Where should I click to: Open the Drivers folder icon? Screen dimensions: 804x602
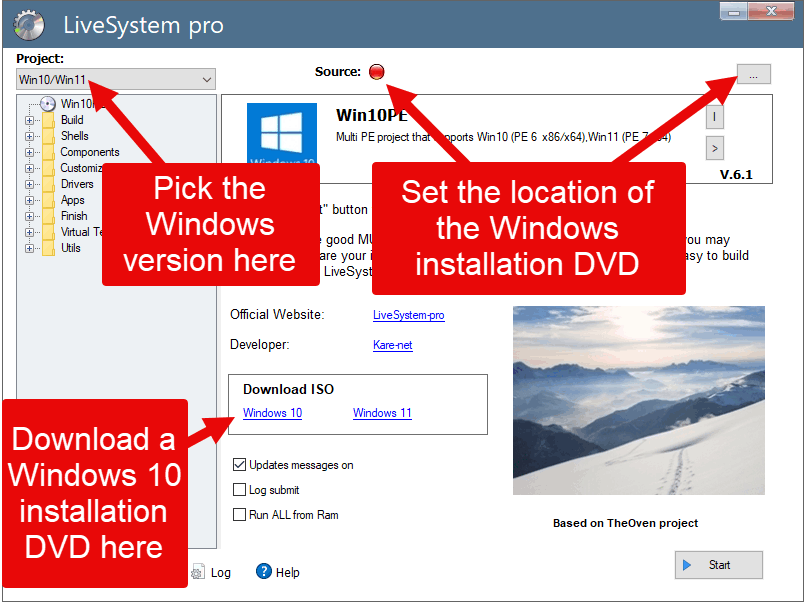pos(49,184)
